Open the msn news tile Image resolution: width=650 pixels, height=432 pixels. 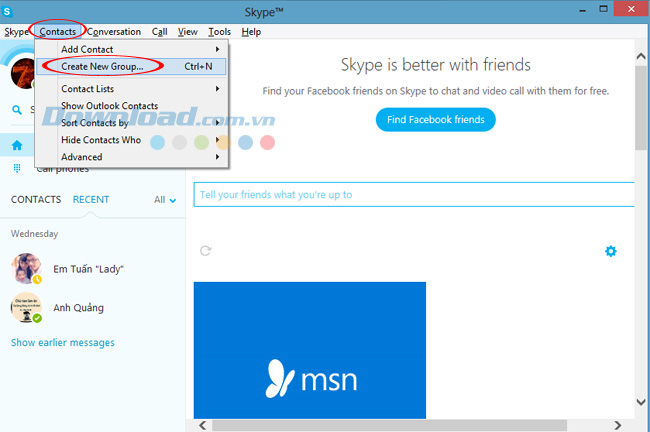pyautogui.click(x=310, y=350)
